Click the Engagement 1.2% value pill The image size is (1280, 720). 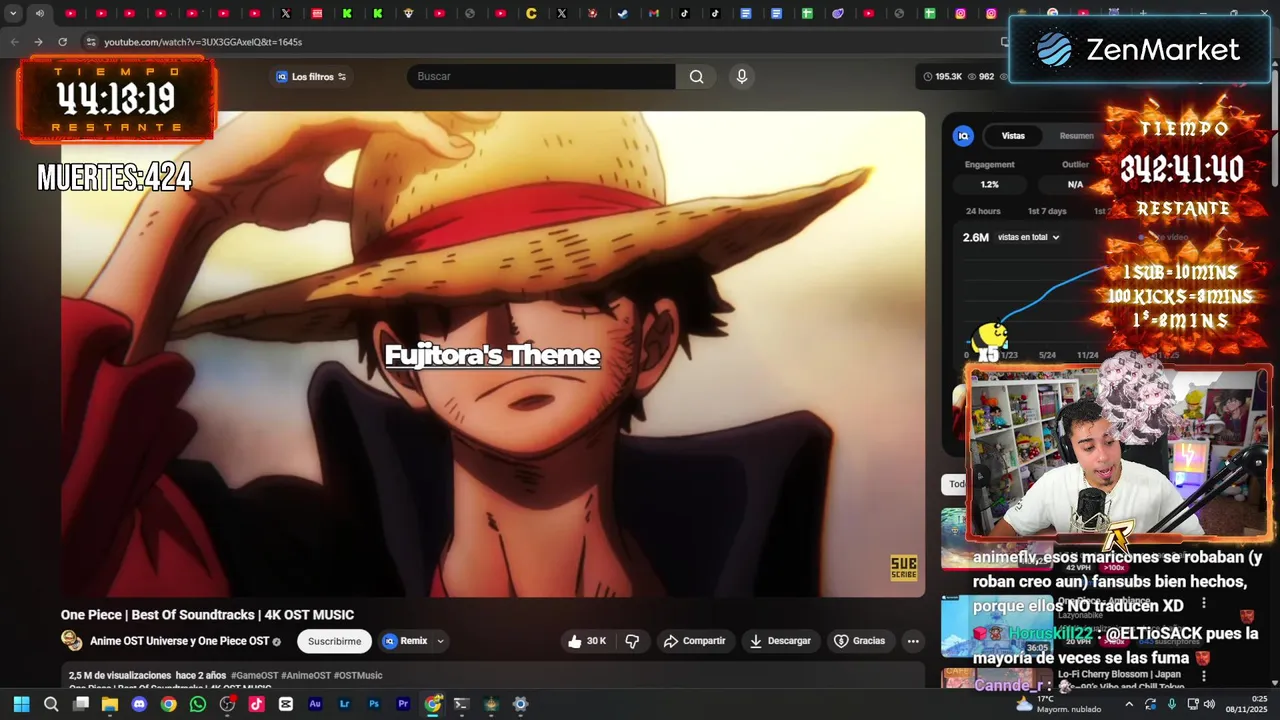pos(989,184)
